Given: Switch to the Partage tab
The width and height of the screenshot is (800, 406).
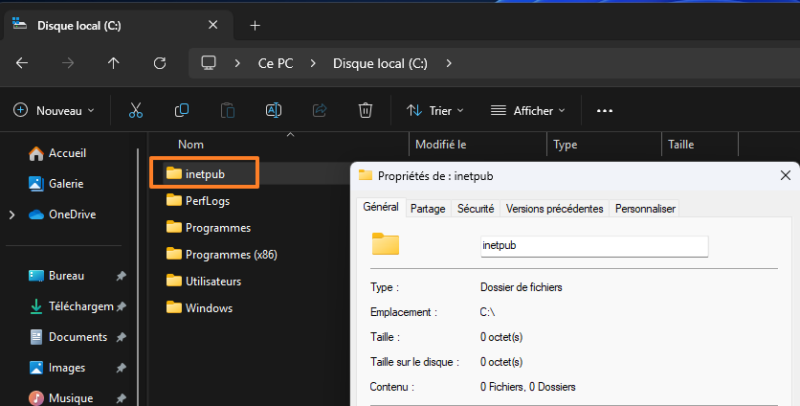Looking at the screenshot, I should 428,209.
